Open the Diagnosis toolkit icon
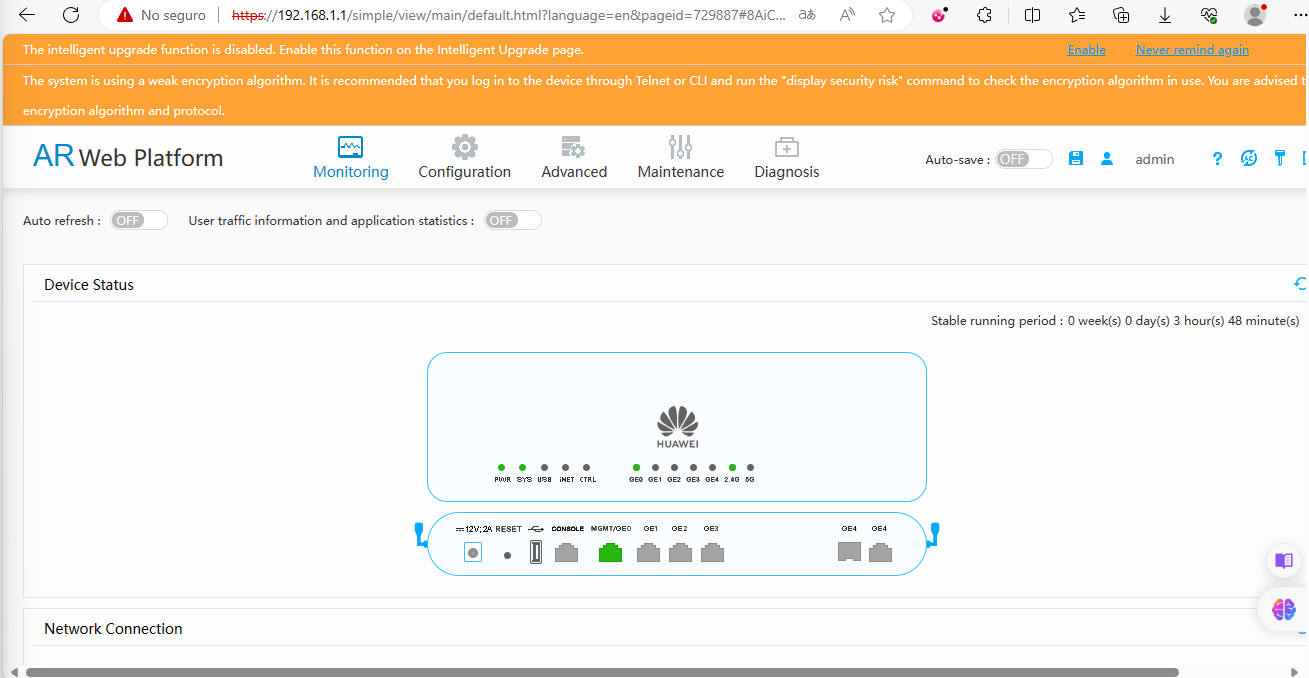 click(x=787, y=148)
